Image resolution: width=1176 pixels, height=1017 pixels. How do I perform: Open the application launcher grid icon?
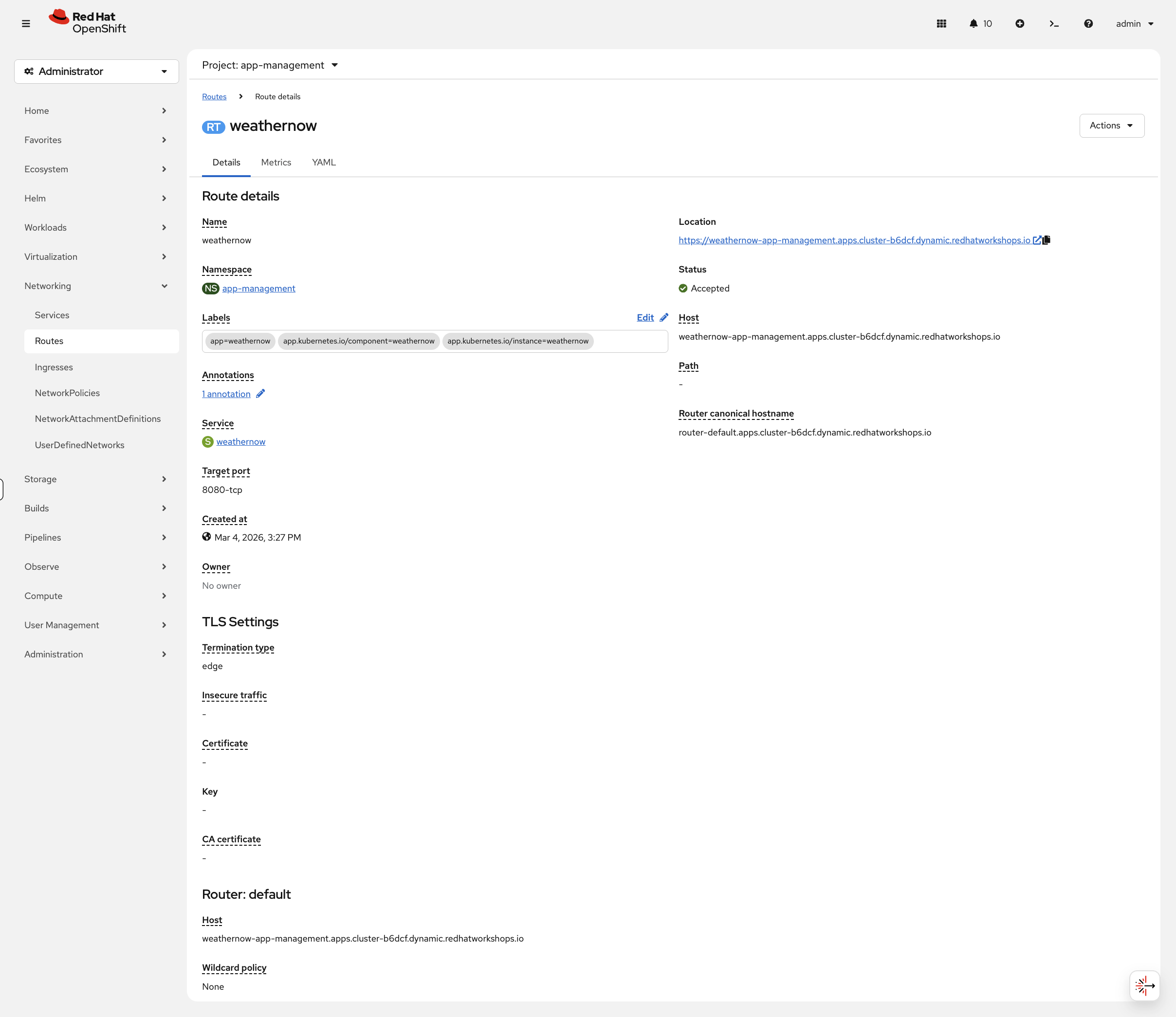pos(941,24)
